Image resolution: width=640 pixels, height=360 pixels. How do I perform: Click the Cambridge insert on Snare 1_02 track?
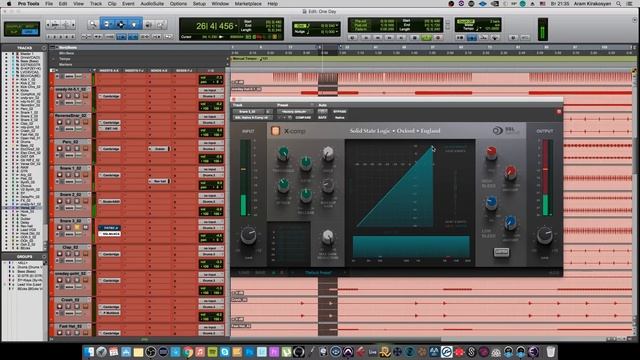pyautogui.click(x=109, y=175)
